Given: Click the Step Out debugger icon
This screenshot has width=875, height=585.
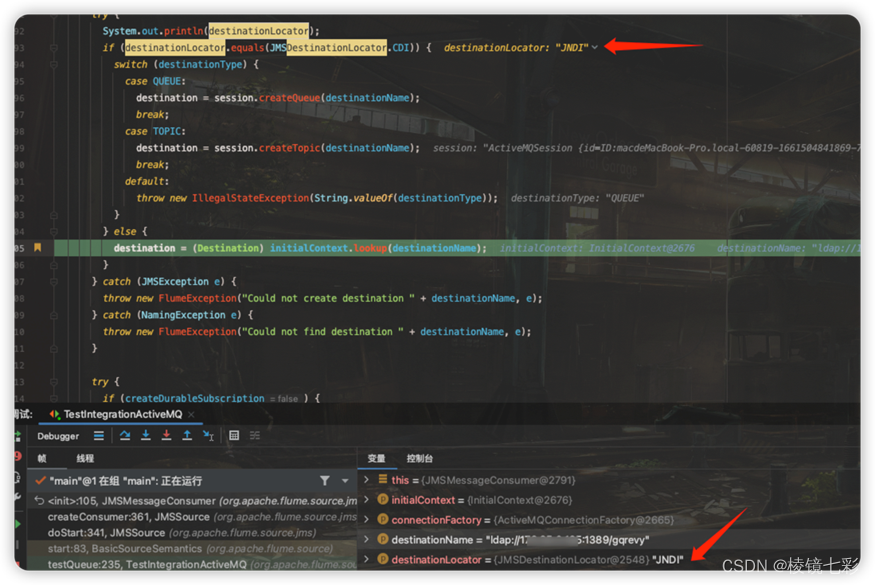Looking at the screenshot, I should [187, 435].
